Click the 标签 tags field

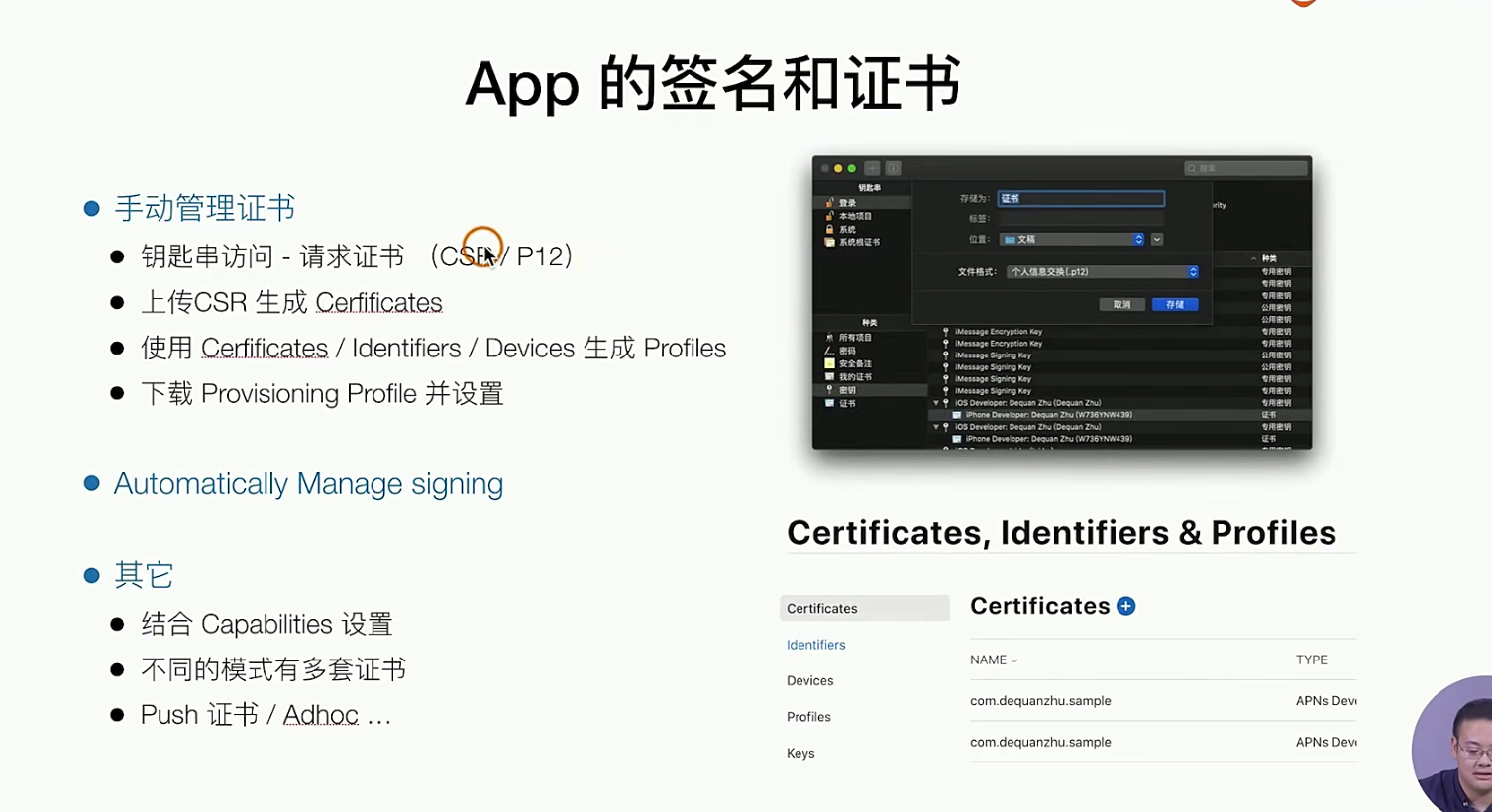(1081, 218)
